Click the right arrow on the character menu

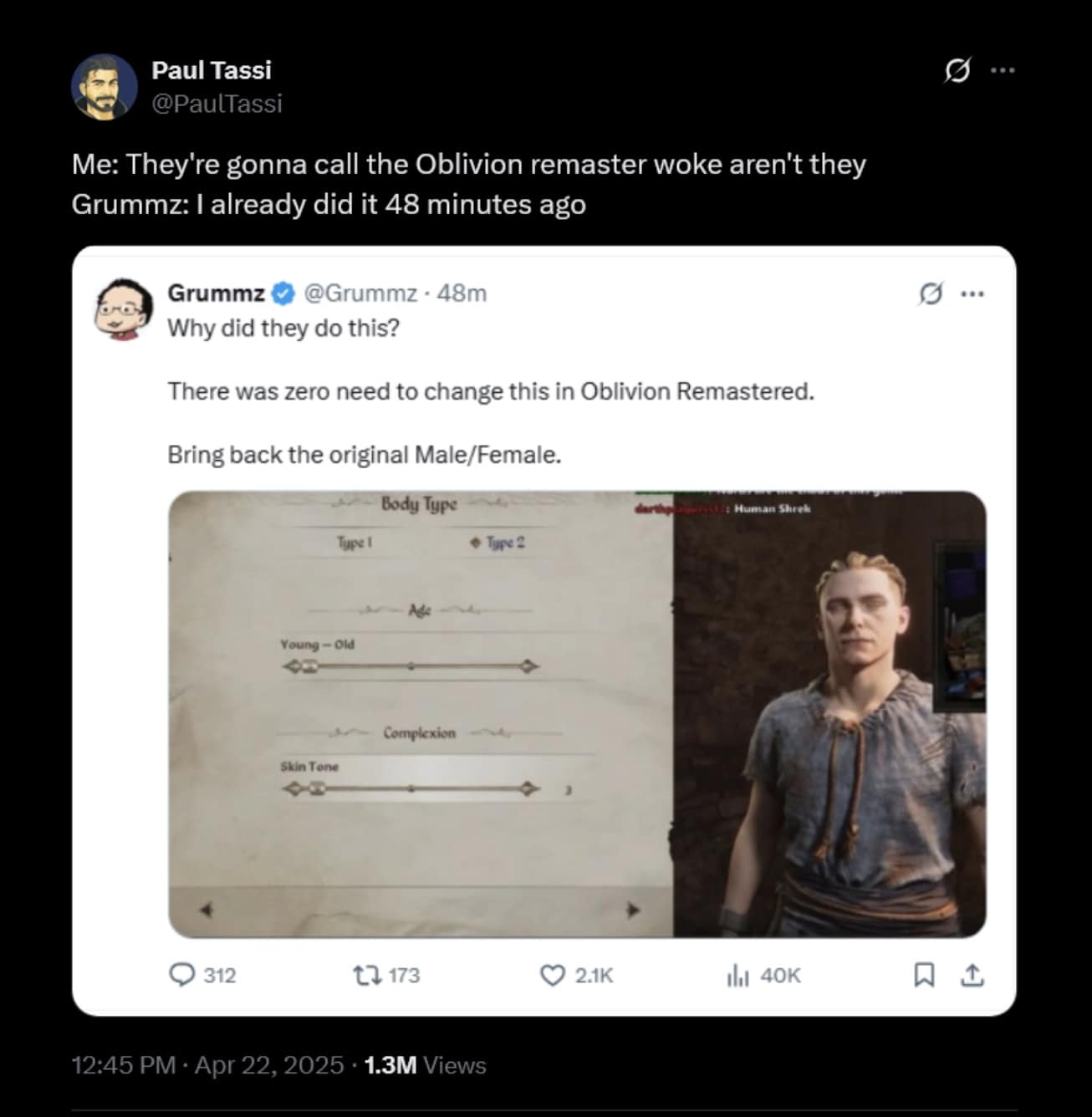pos(633,909)
